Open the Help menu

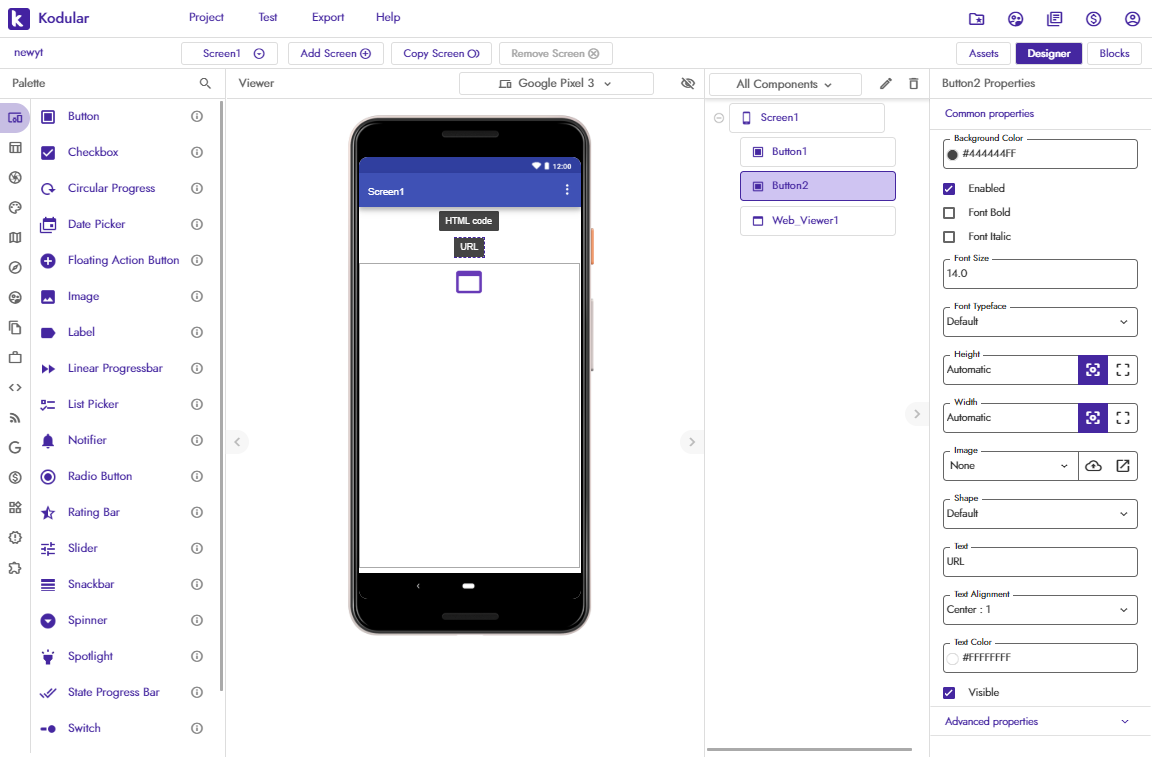point(388,18)
